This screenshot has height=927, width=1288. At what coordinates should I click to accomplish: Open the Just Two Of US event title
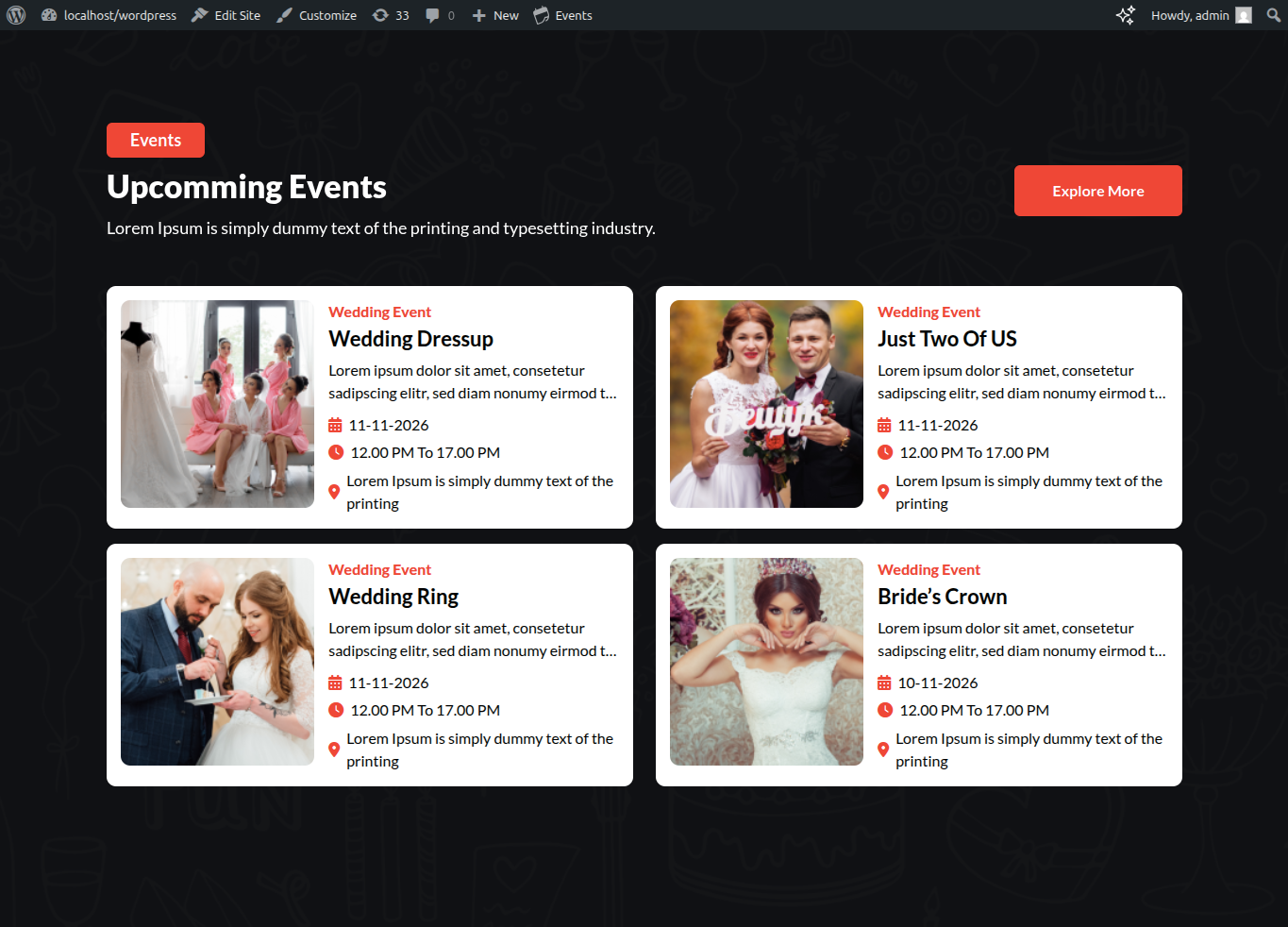(947, 339)
